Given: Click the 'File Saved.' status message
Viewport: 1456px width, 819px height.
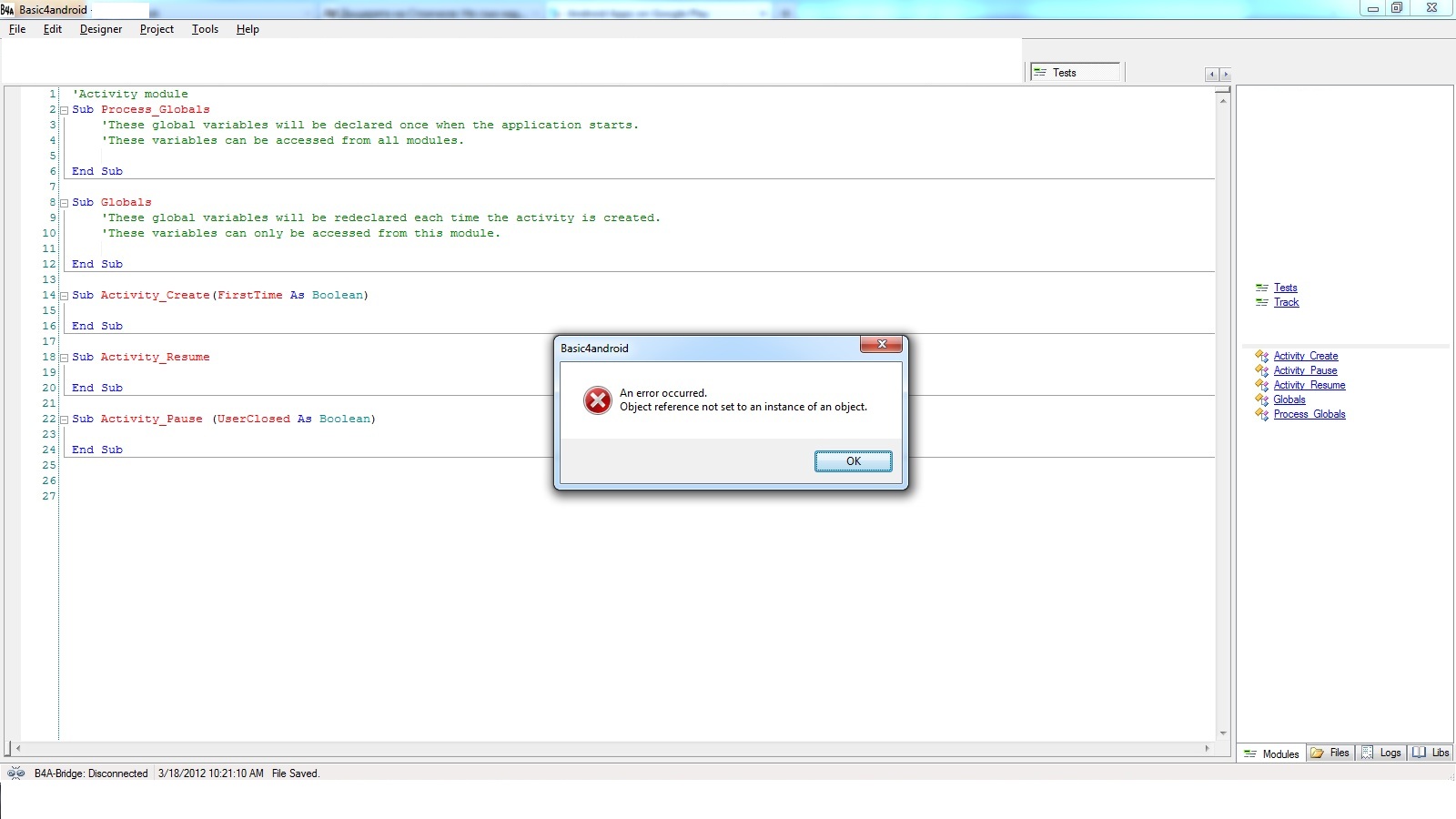Looking at the screenshot, I should (x=296, y=773).
